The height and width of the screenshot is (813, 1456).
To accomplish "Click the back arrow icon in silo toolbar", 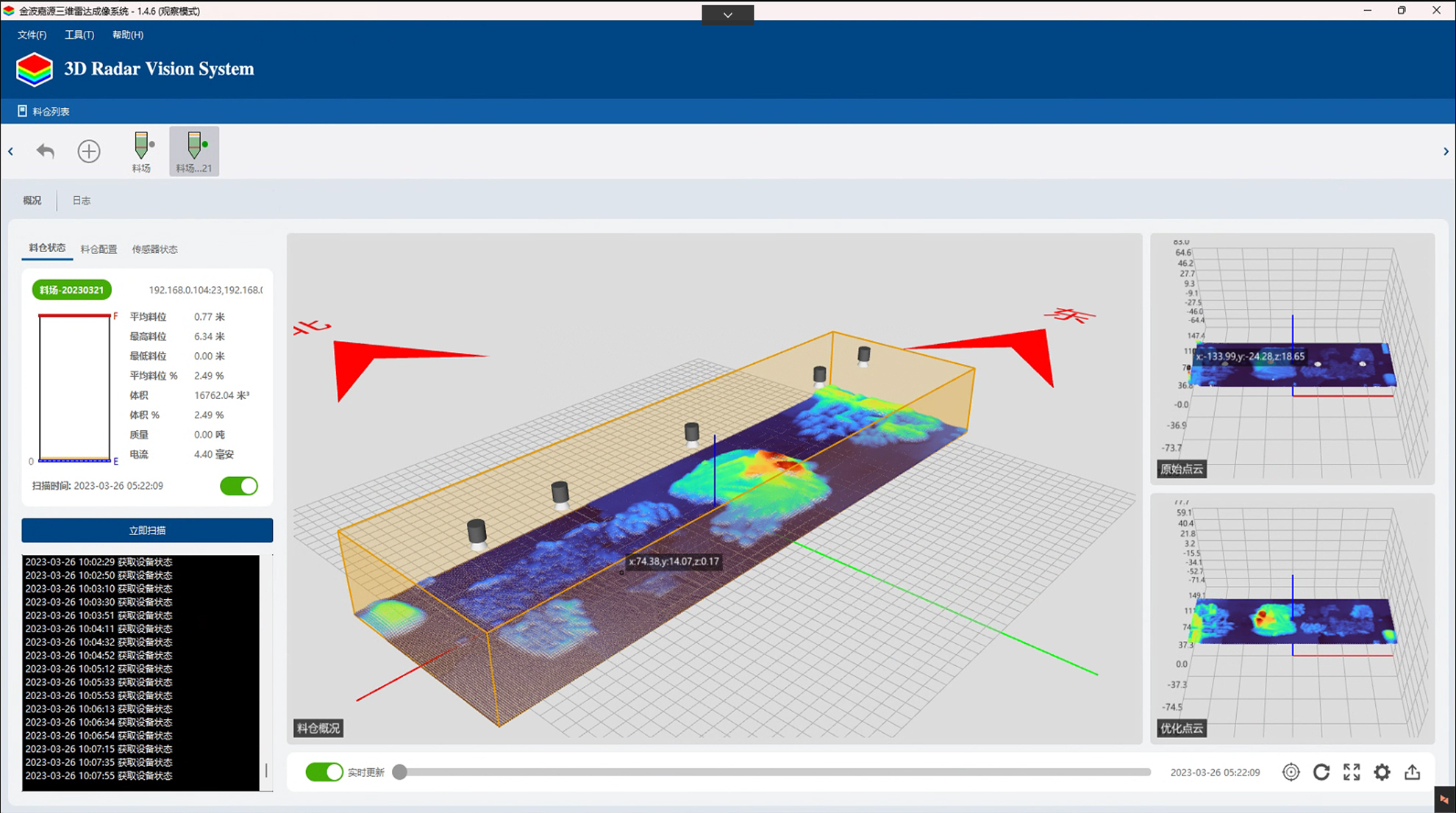I will pyautogui.click(x=46, y=151).
